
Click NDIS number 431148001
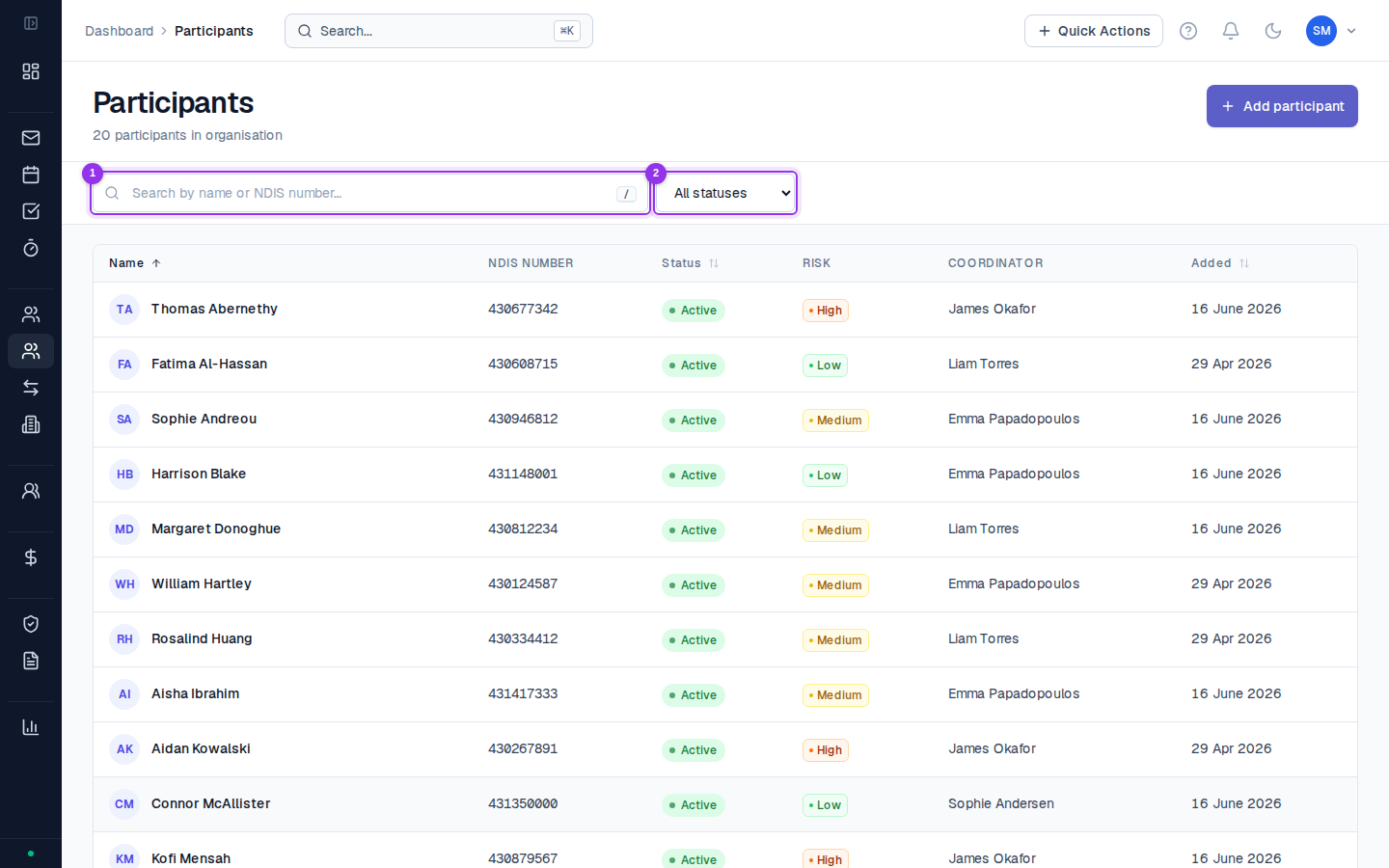pos(523,474)
